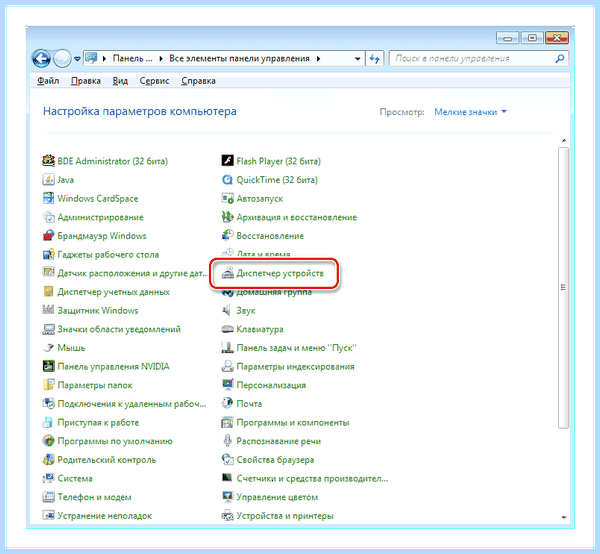
Task: Open the QuickTime icon
Action: click(x=227, y=179)
